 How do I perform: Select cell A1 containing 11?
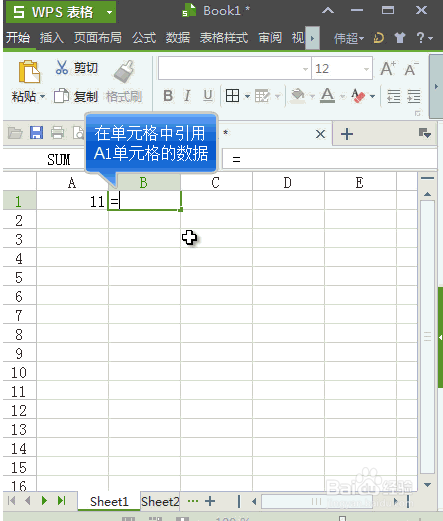(x=72, y=201)
